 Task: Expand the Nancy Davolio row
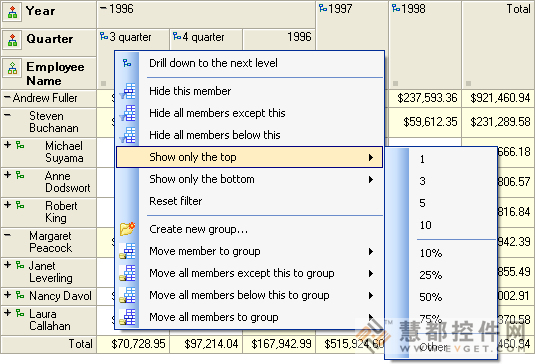coord(8,295)
